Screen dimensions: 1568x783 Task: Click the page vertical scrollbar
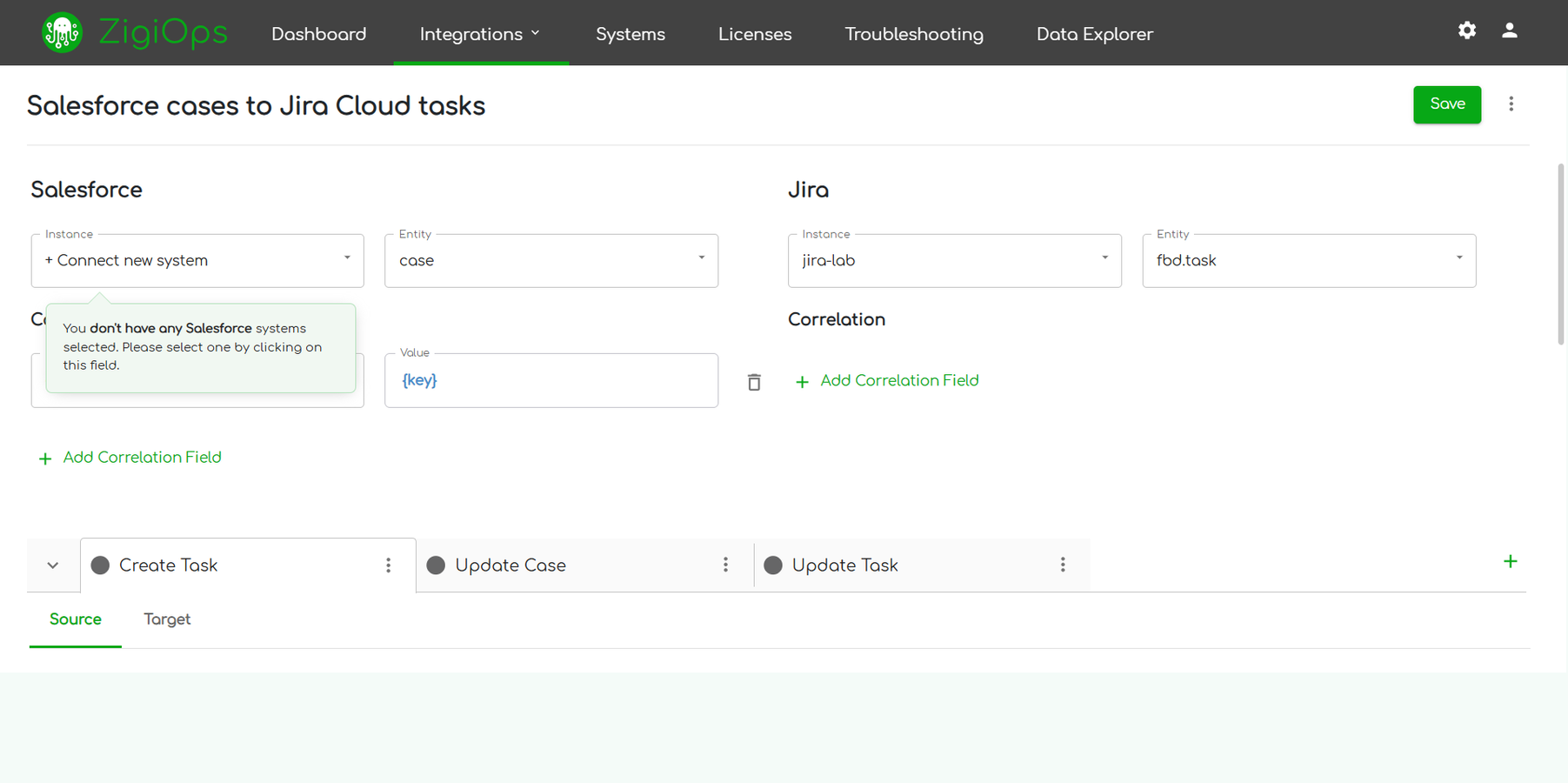[1561, 254]
